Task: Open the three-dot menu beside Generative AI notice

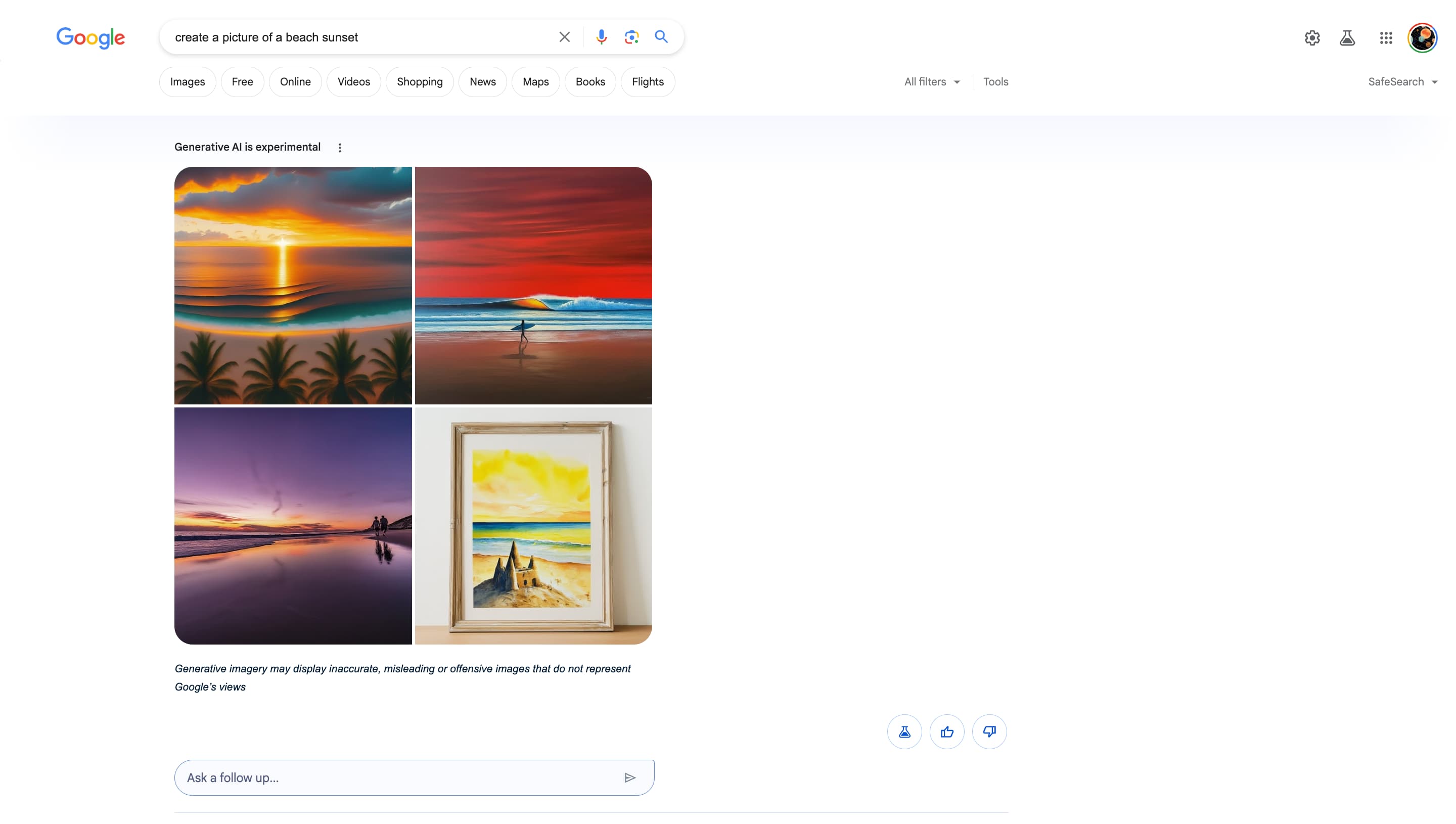Action: [340, 147]
